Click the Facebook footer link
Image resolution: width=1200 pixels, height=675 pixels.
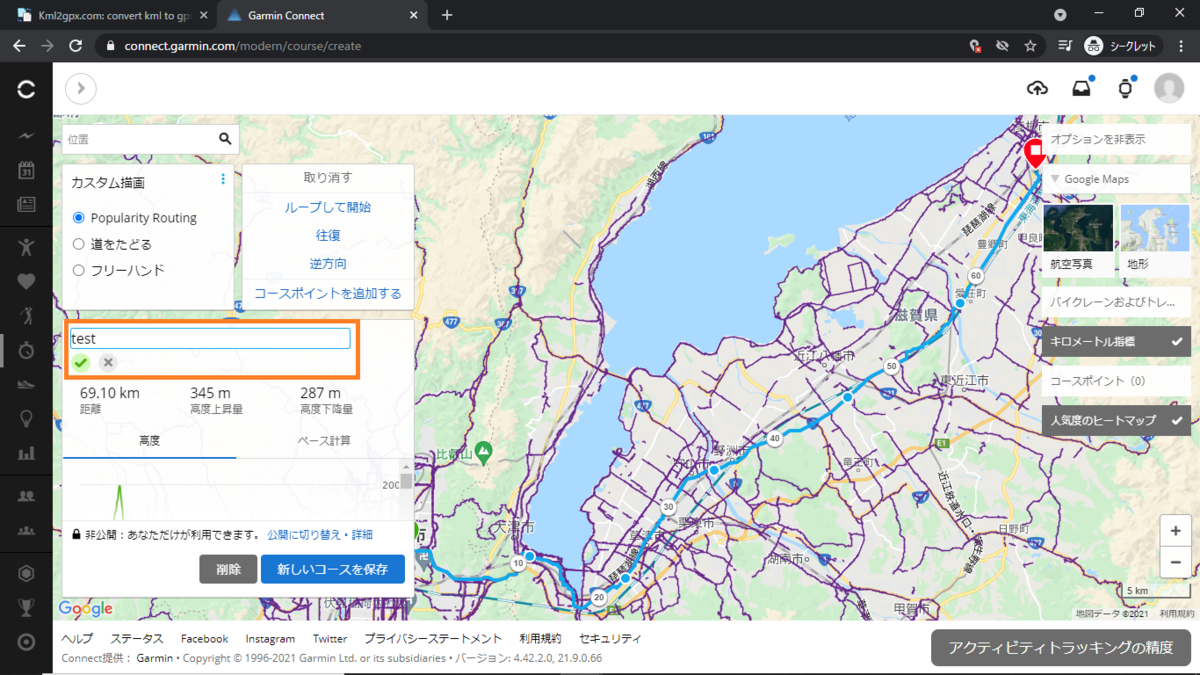click(x=204, y=638)
